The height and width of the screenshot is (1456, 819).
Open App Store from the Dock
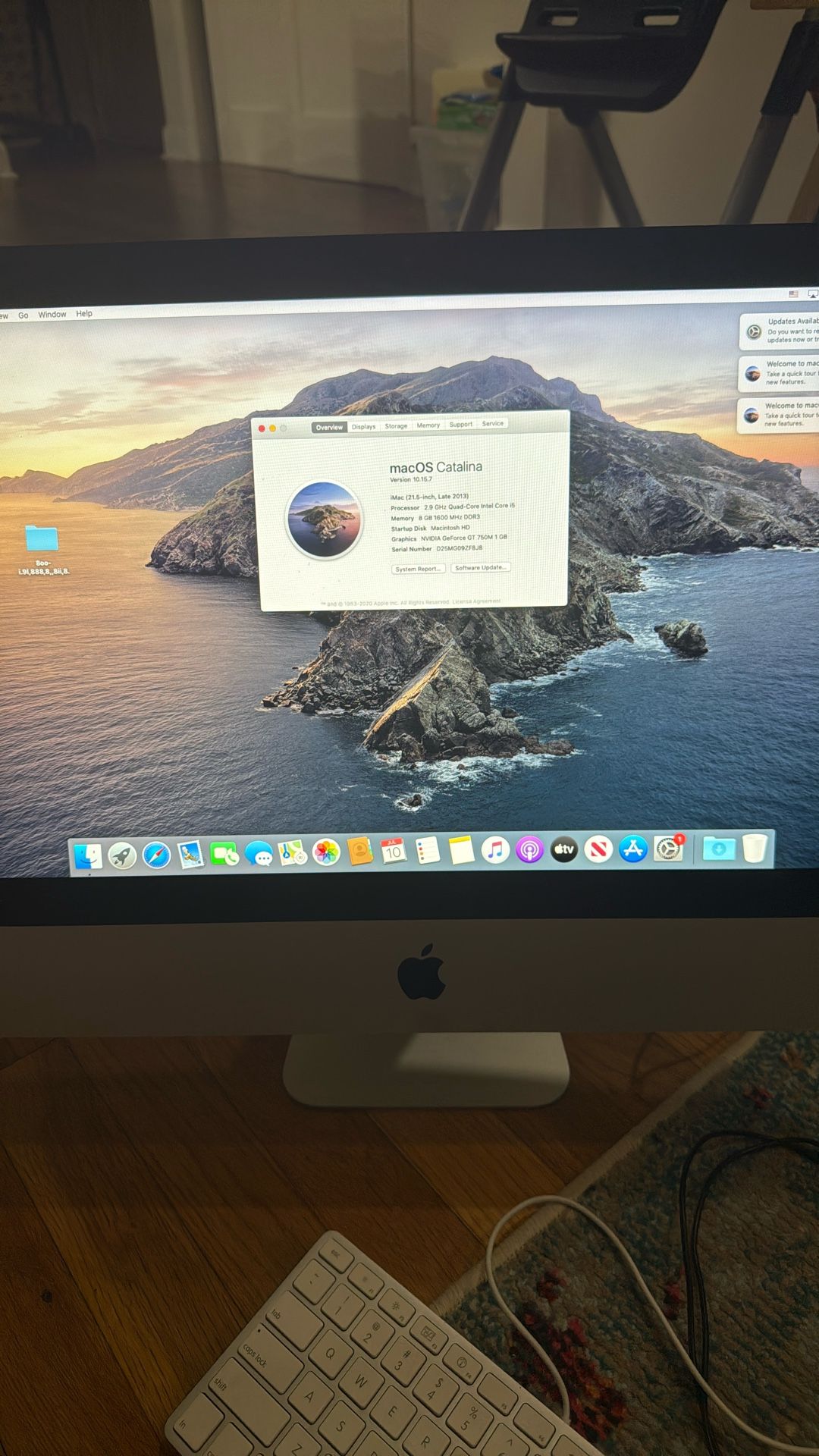coord(632,849)
